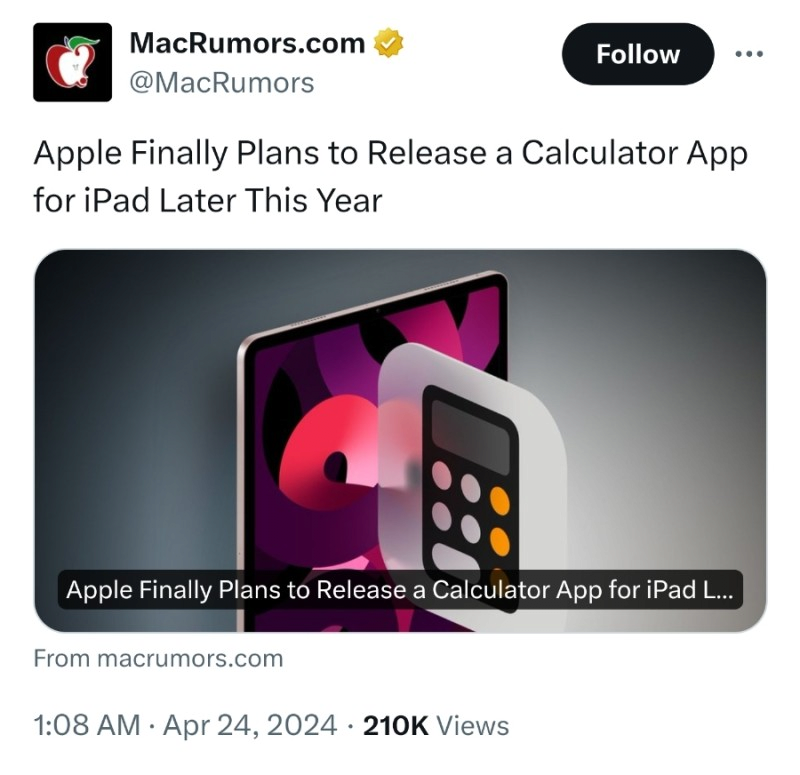The image size is (800, 775).
Task: Open the "From macrumors.com" source link
Action: coord(158,659)
